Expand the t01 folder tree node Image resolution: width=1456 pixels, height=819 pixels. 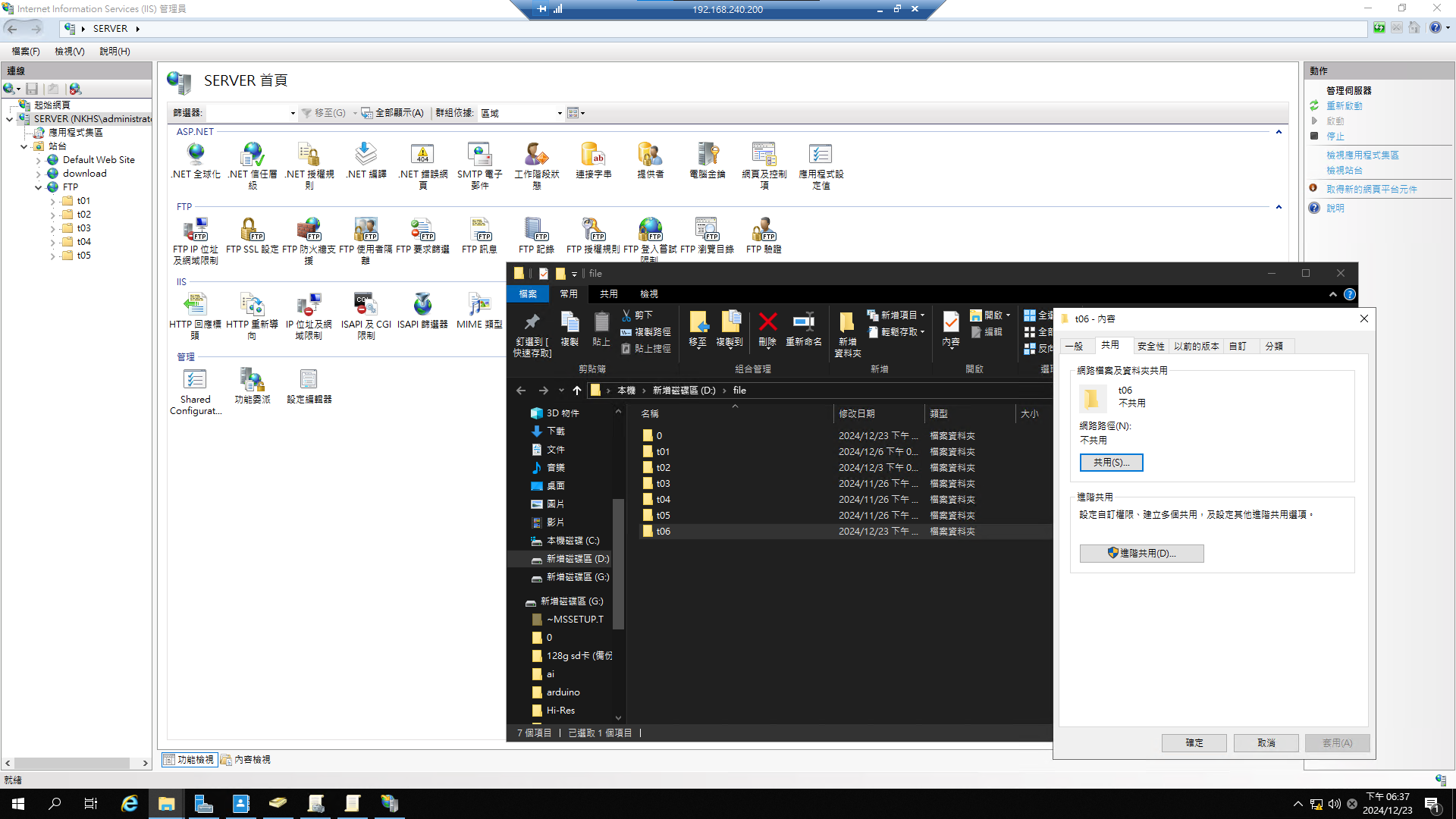point(52,201)
